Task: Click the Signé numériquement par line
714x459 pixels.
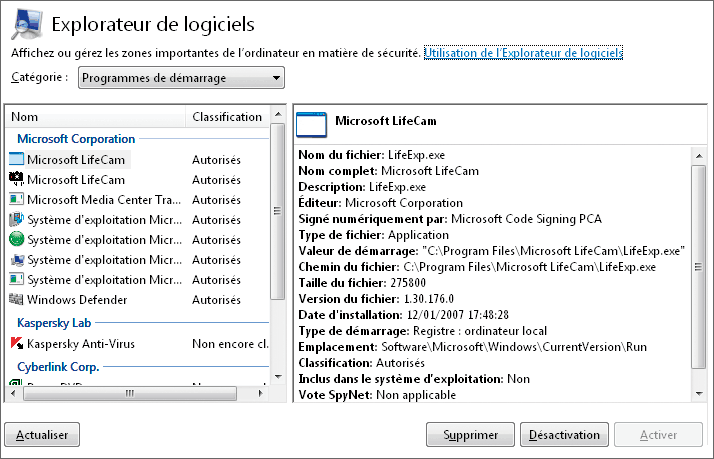Action: [x=450, y=219]
